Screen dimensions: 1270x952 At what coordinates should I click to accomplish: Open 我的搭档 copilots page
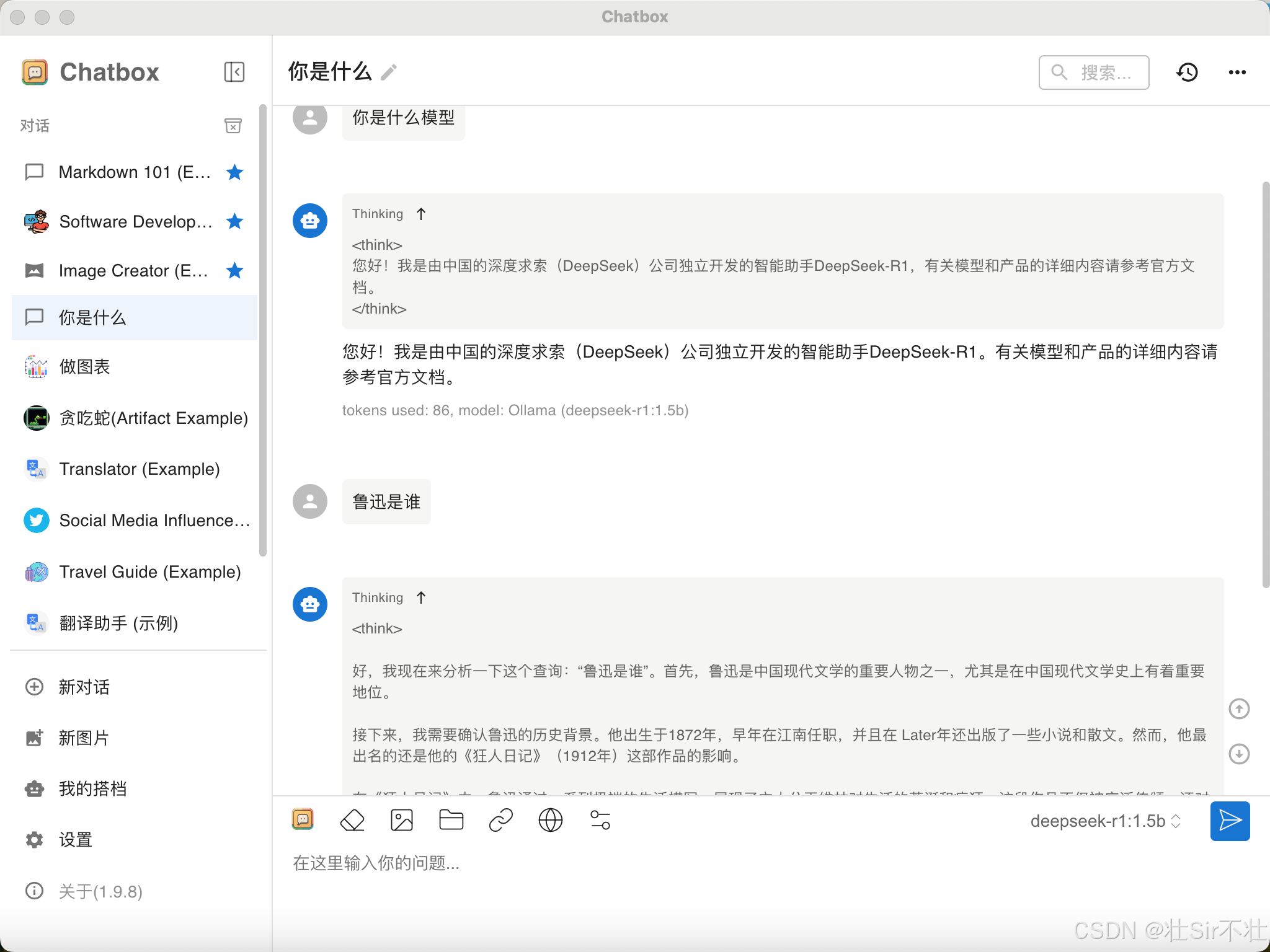pos(134,788)
